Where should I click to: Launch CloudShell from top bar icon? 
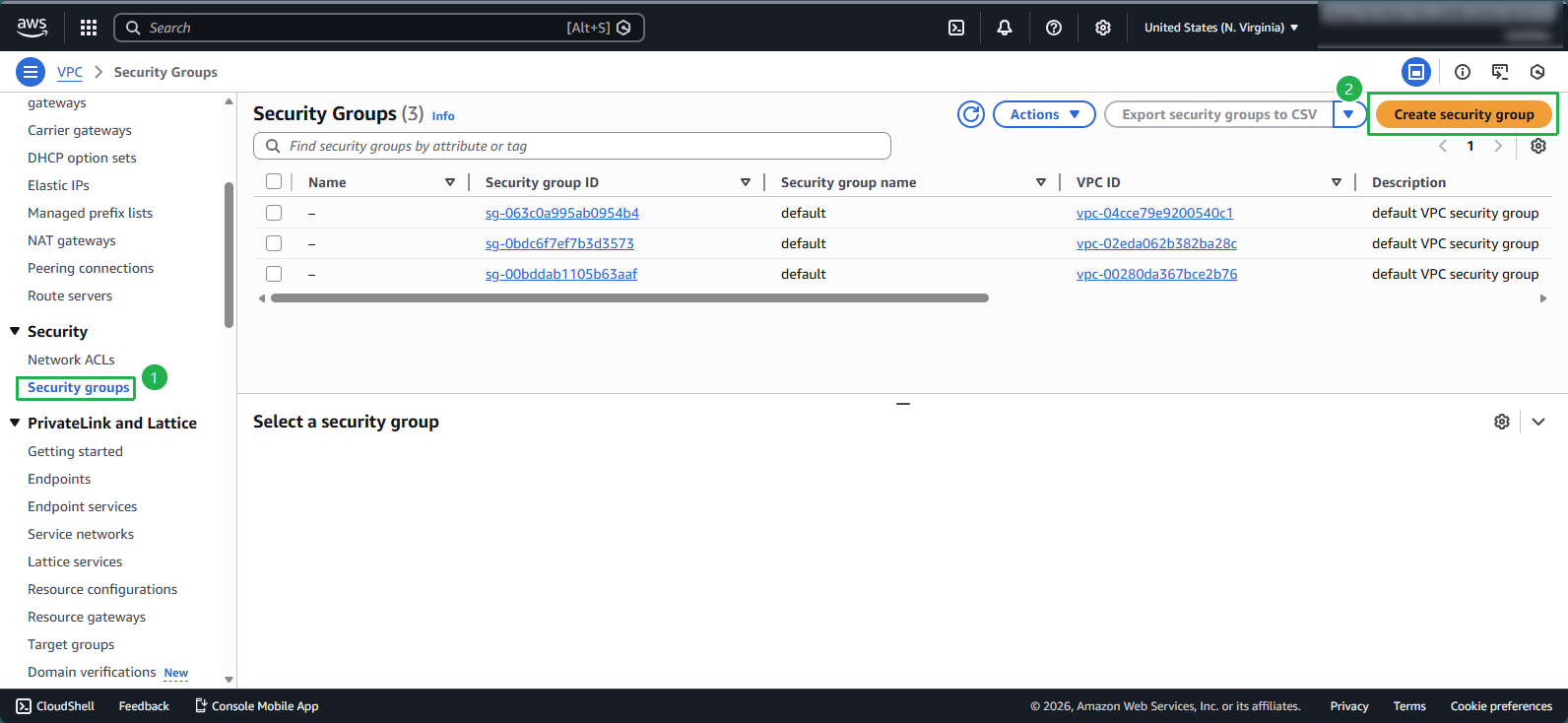pos(956,28)
